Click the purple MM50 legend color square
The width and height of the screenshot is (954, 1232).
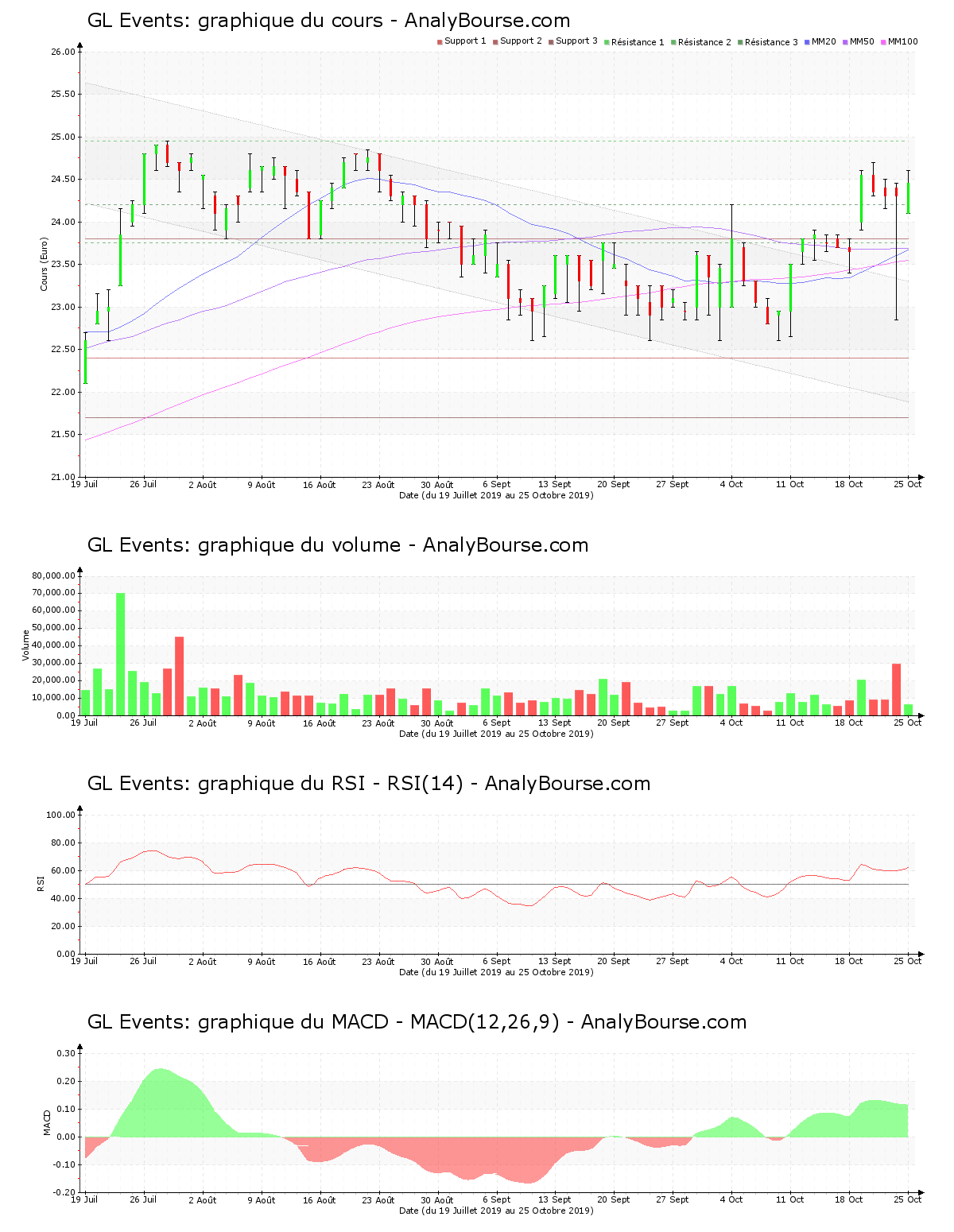(845, 41)
